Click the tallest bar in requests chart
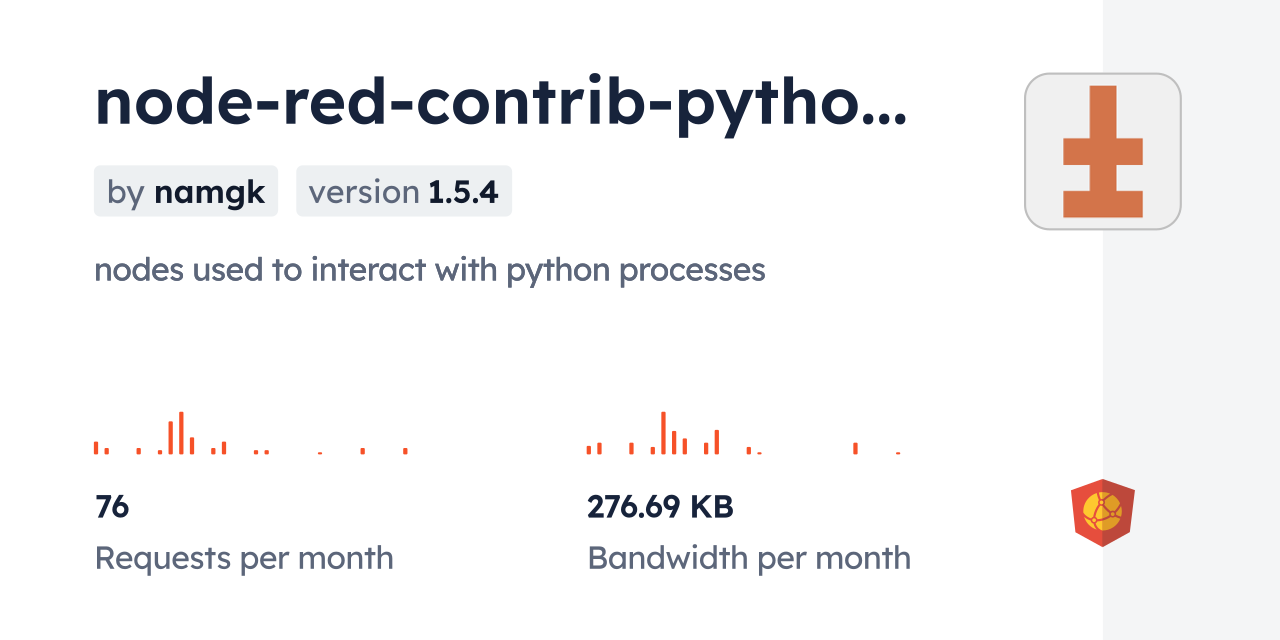This screenshot has height=640, width=1280. (x=181, y=433)
